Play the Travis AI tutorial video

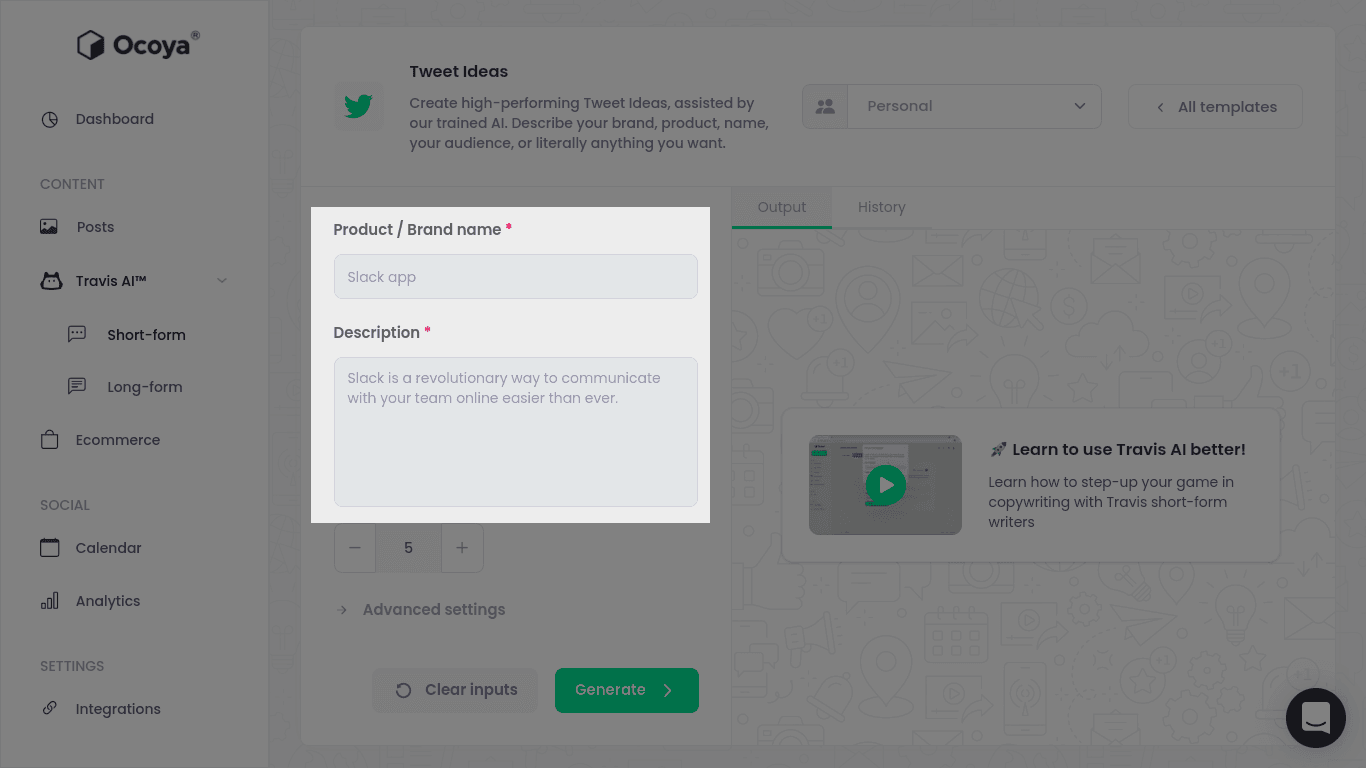click(885, 485)
